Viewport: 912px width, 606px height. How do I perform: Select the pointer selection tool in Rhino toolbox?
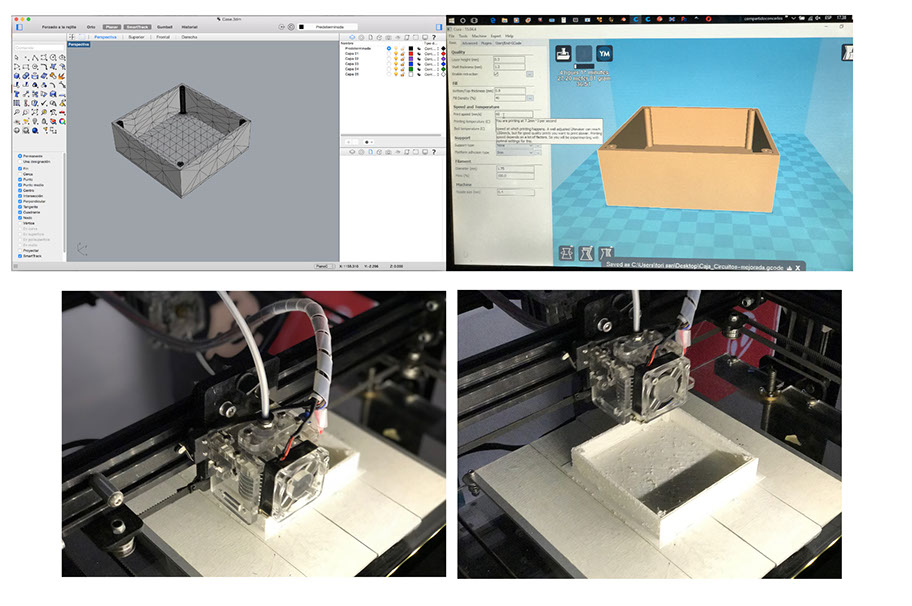pos(16,58)
